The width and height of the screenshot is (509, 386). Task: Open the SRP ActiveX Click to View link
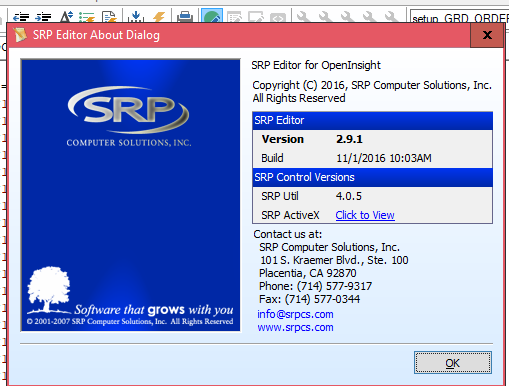click(x=365, y=215)
